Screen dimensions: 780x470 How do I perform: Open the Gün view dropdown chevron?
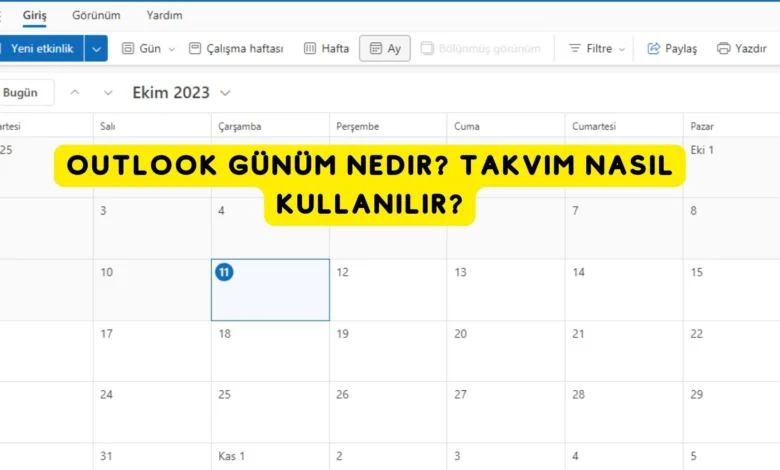pyautogui.click(x=171, y=48)
